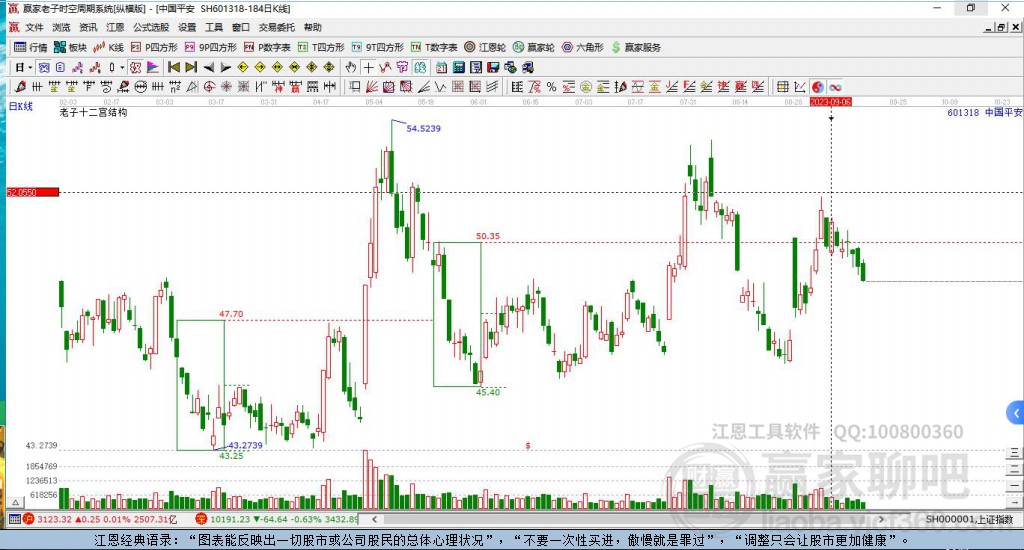This screenshot has height=550, width=1024.
Task: Click the status bar grid icon
Action: (x=14, y=519)
